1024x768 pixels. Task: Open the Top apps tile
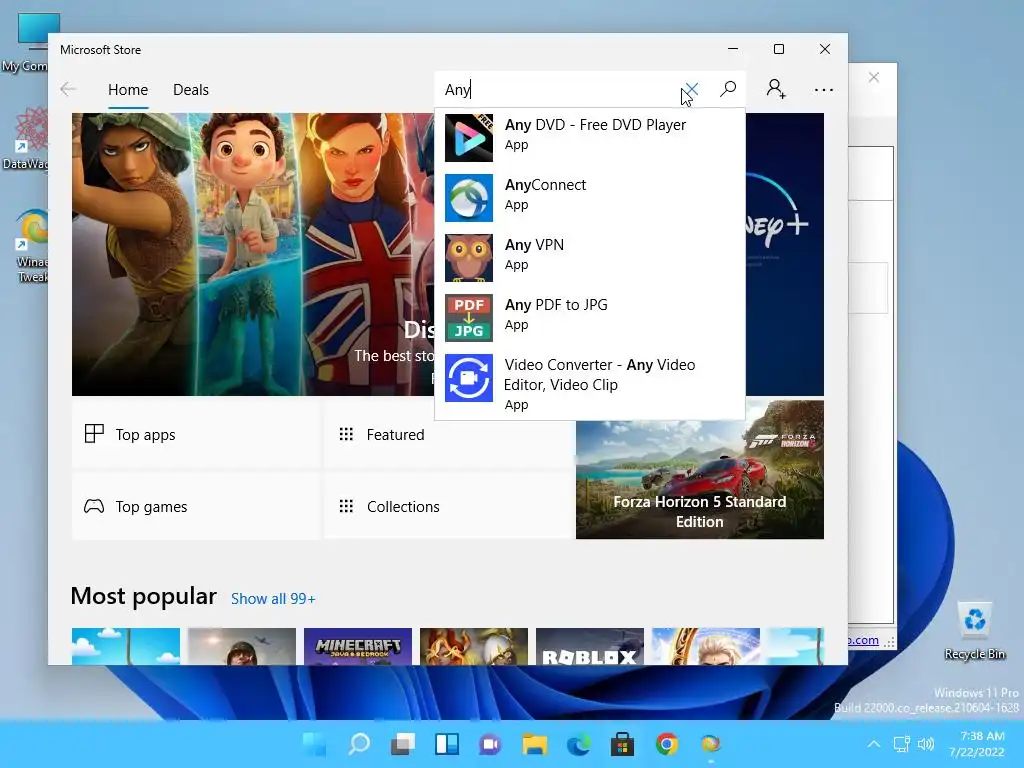pyautogui.click(x=195, y=434)
